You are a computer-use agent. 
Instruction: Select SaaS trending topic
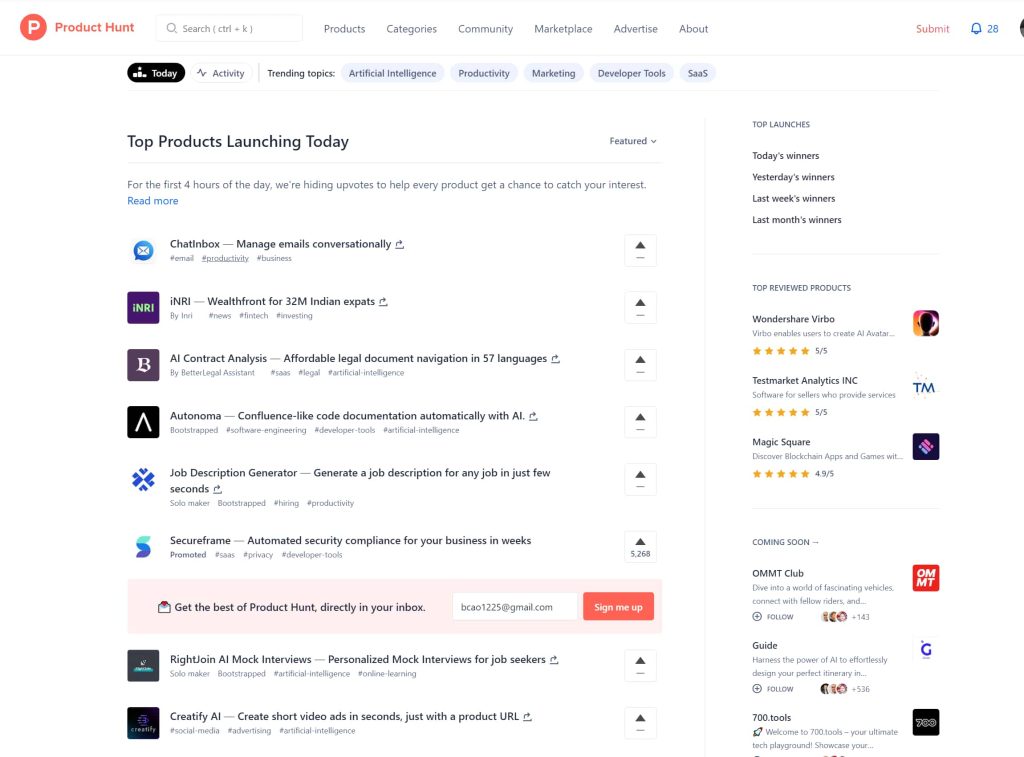tap(697, 73)
